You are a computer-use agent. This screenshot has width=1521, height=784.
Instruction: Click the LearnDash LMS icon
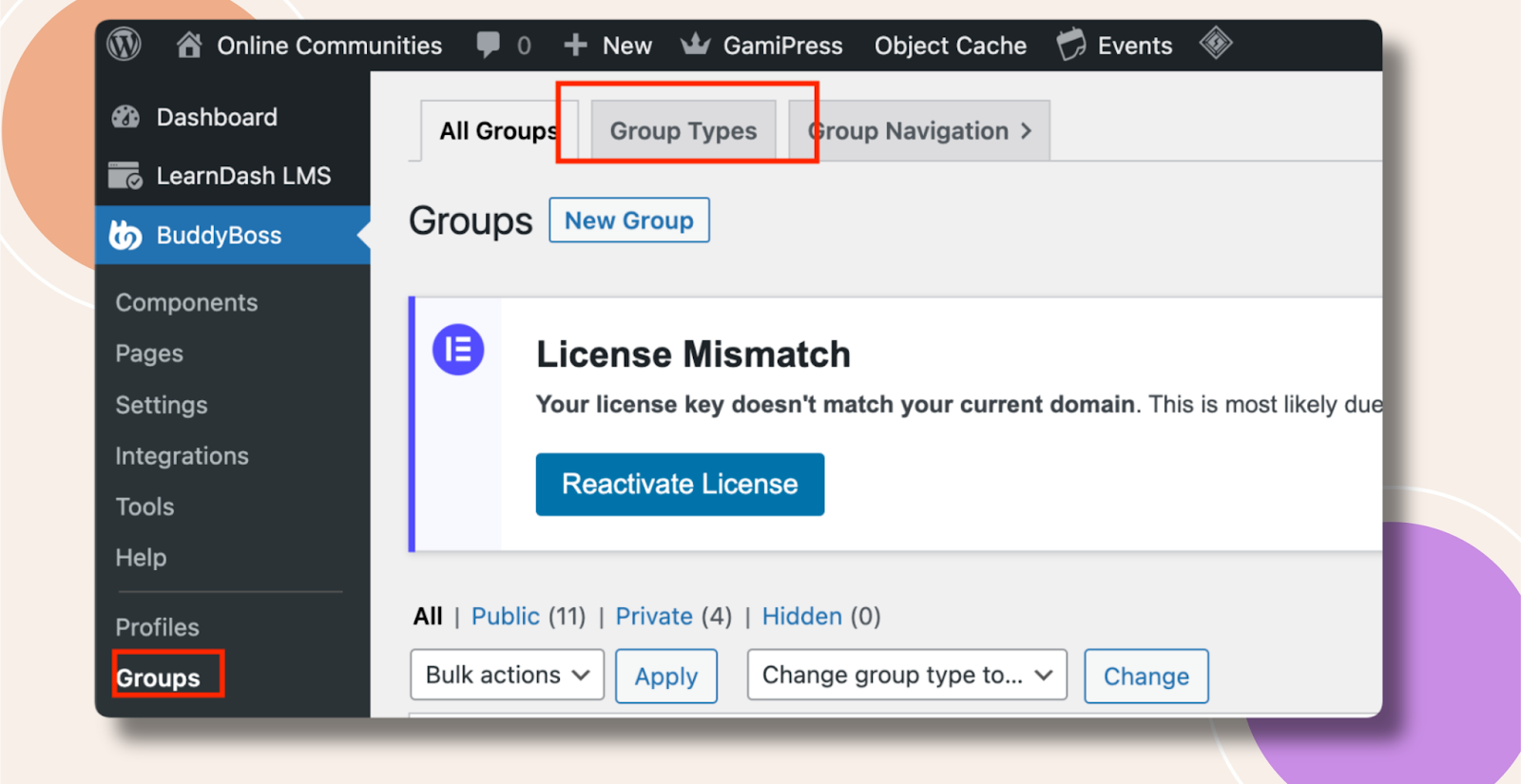click(125, 176)
